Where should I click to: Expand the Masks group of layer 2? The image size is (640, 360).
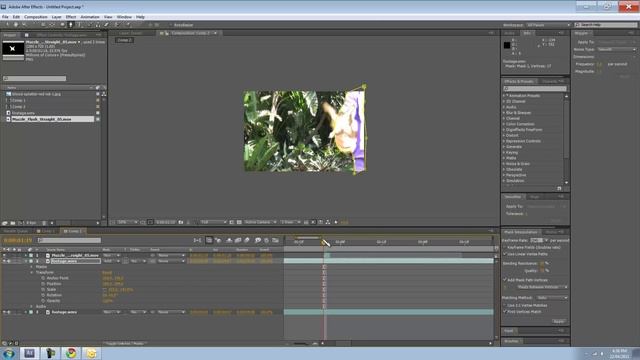point(32,267)
